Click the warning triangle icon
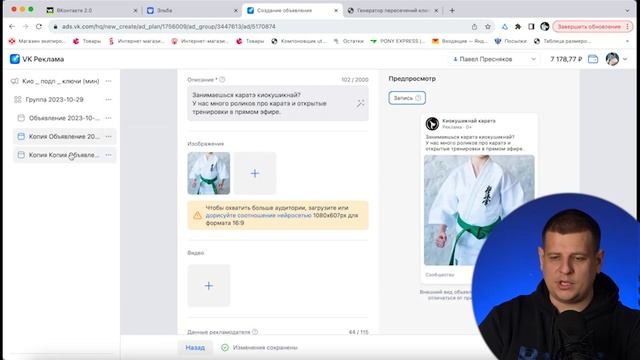 coord(197,215)
